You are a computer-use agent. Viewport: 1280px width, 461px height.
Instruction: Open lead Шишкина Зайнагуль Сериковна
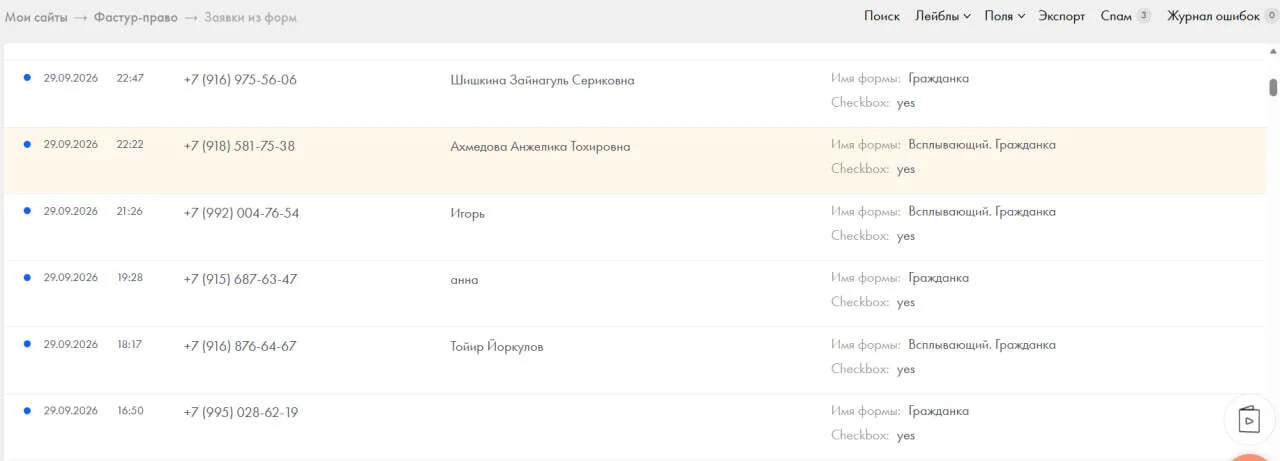point(542,80)
